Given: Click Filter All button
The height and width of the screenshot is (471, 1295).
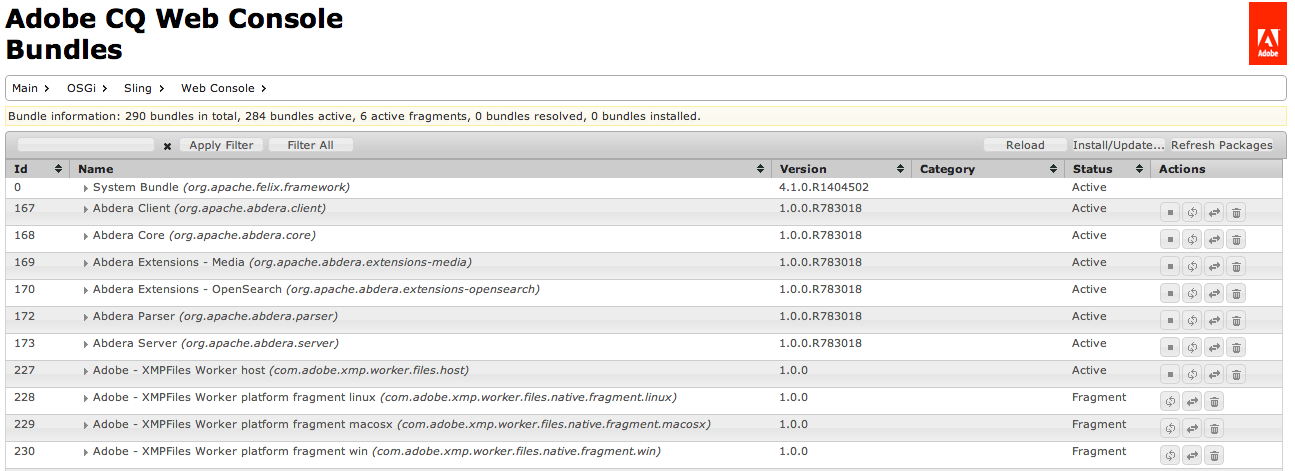Looking at the screenshot, I should point(310,145).
